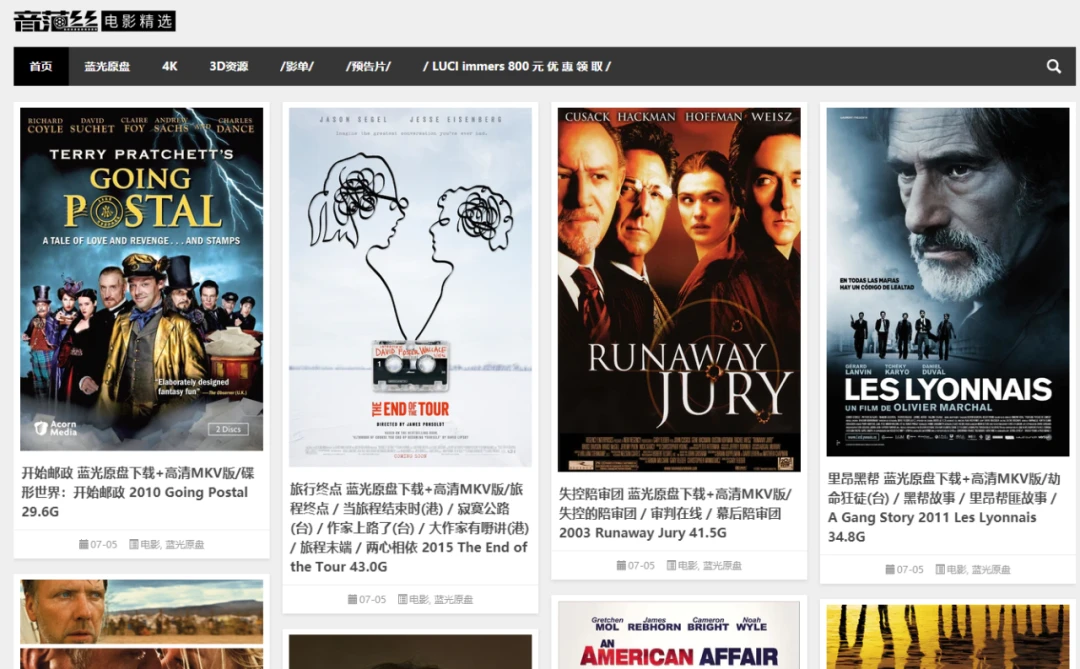1080x669 pixels.
Task: Click 蓝光原盘 category under Les Lyonnais
Action: (x=991, y=570)
